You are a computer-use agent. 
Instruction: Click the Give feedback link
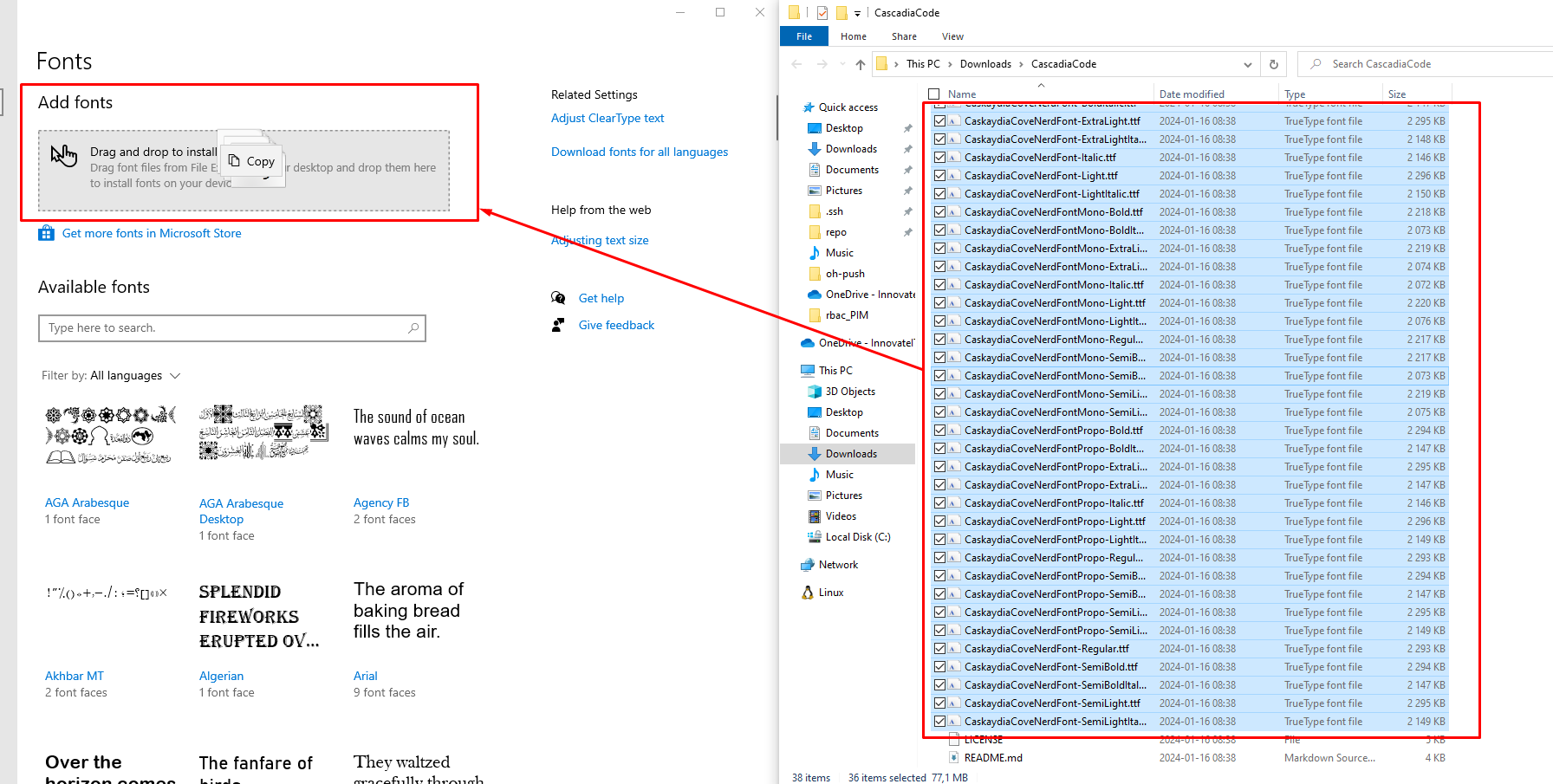[x=616, y=325]
